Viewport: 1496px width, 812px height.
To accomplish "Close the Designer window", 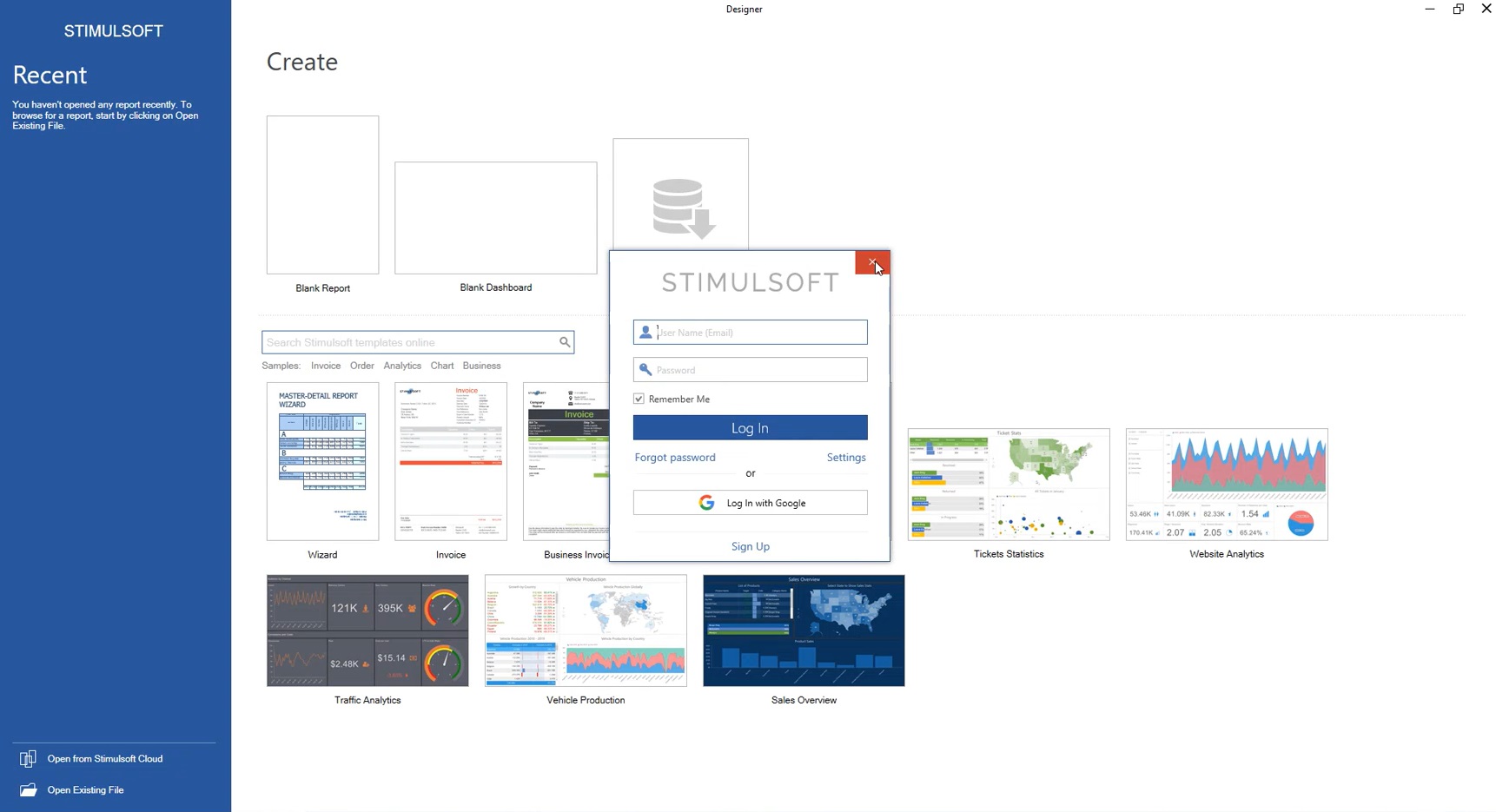I will pos(1486,9).
